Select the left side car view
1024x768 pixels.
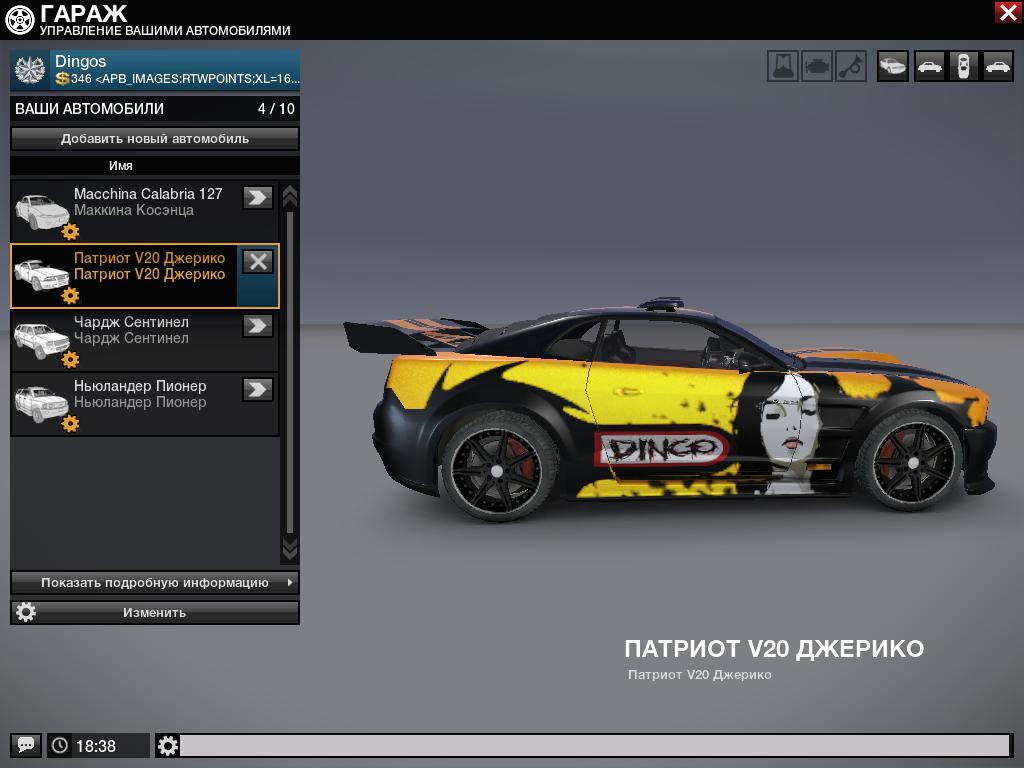(929, 66)
